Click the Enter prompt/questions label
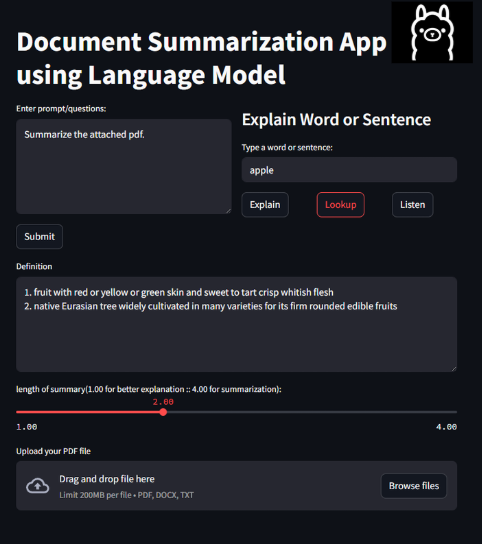Screen dimensions: 482x544 [61, 109]
